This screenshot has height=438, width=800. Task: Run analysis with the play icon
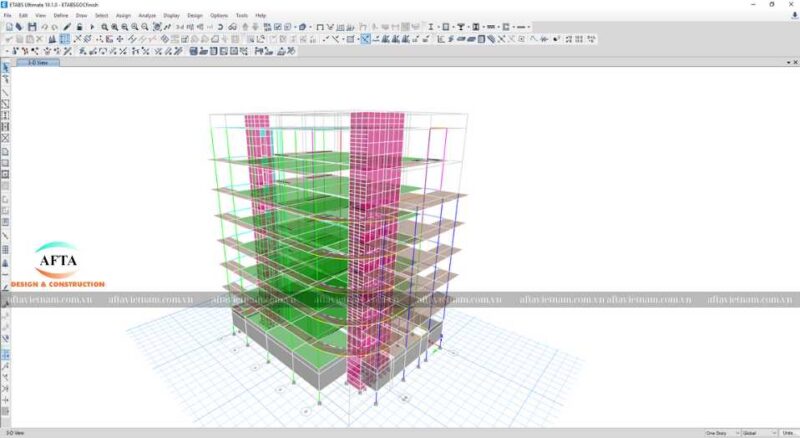(91, 27)
